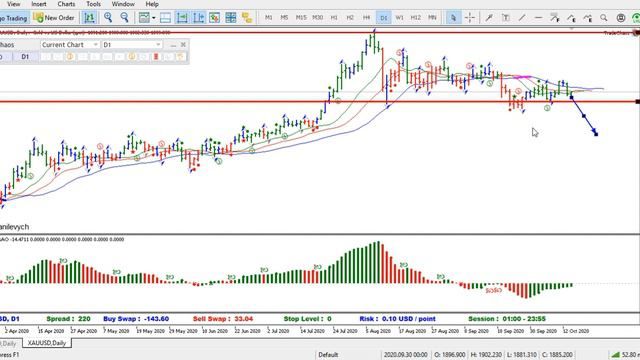Image resolution: width=640 pixels, height=360 pixels.
Task: Switch to M1 timeframe
Action: [x=269, y=18]
